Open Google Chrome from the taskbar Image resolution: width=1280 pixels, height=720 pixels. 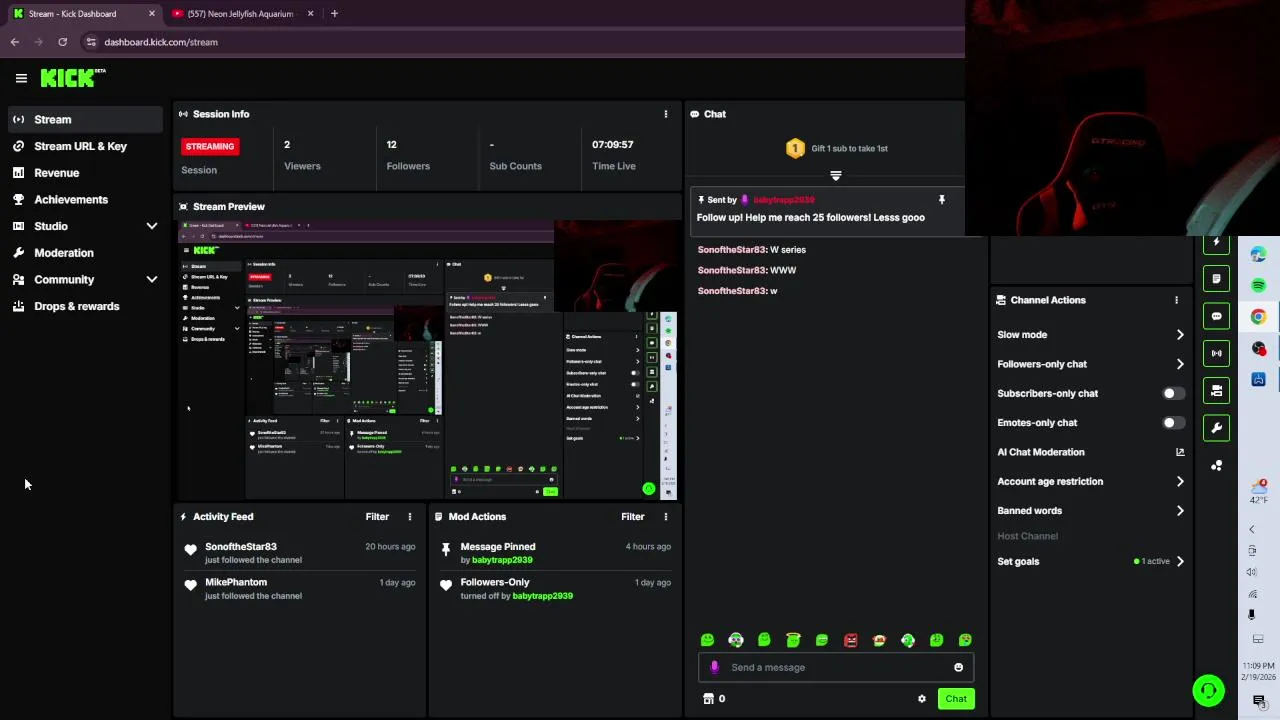pyautogui.click(x=1258, y=317)
